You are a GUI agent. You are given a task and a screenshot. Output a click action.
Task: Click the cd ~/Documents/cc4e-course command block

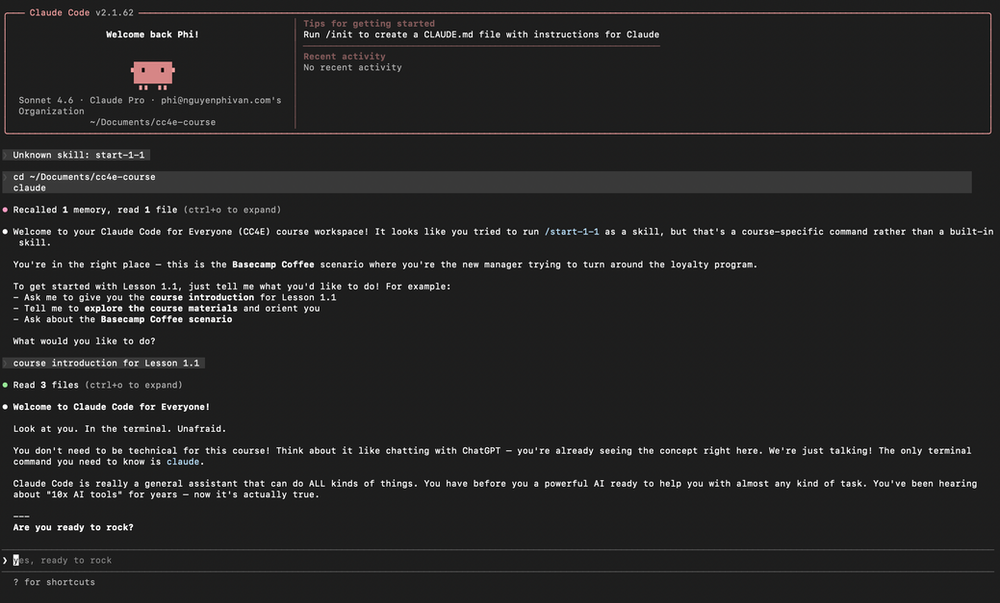487,182
